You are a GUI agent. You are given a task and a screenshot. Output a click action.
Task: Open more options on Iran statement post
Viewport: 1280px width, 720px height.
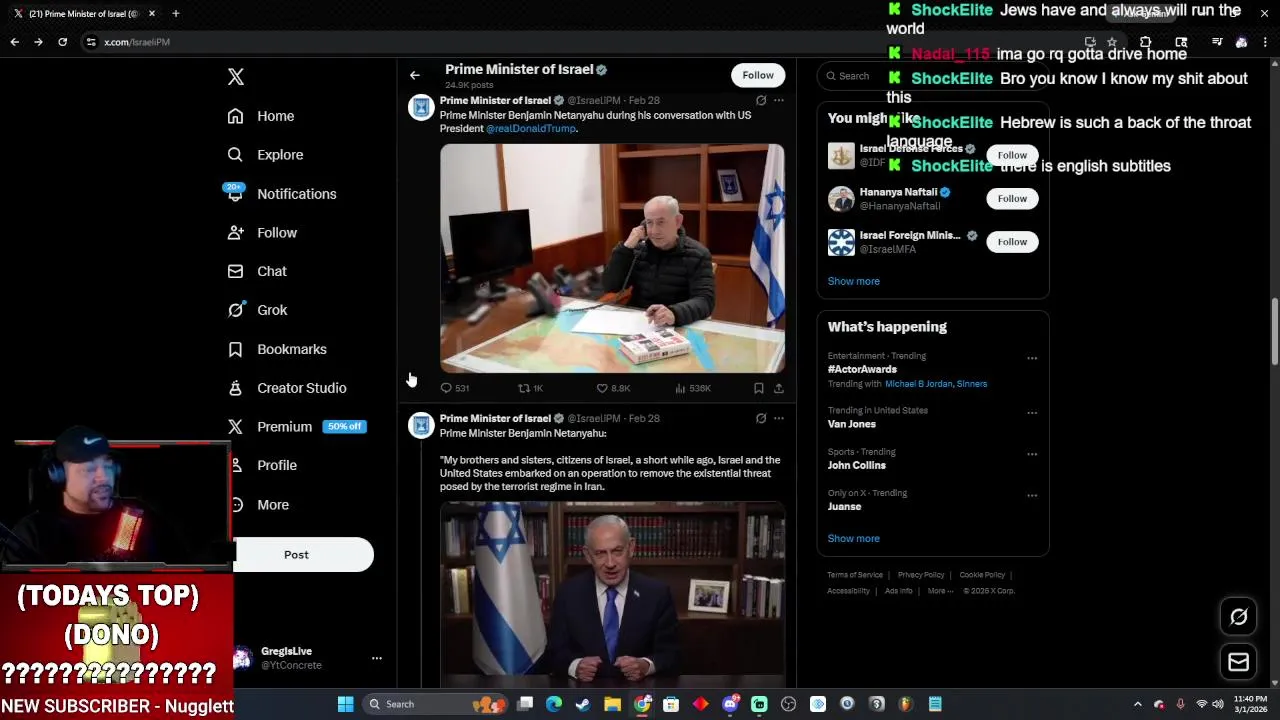[x=779, y=418]
